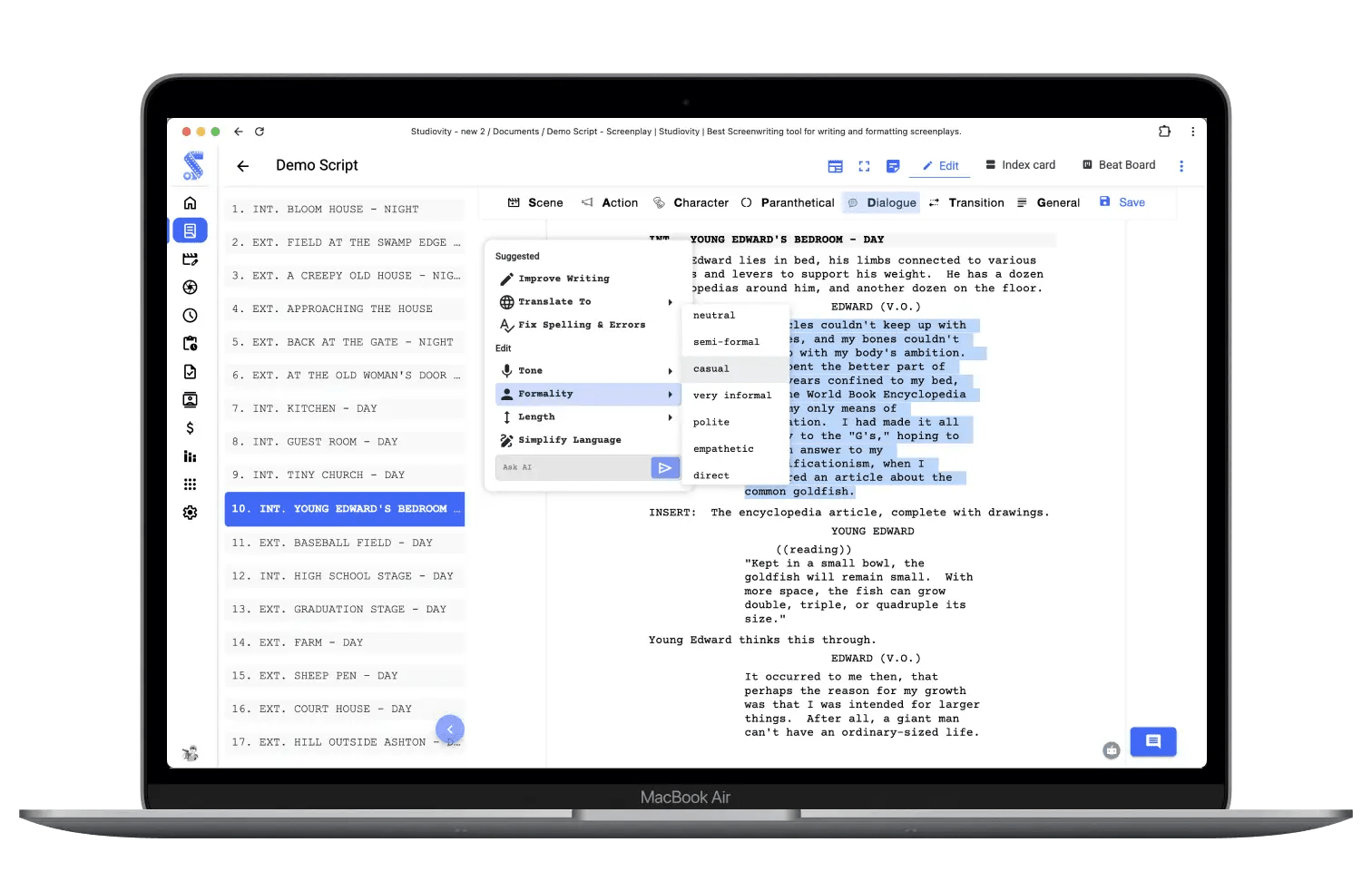Toggle the Dialogue element type

pos(881,202)
